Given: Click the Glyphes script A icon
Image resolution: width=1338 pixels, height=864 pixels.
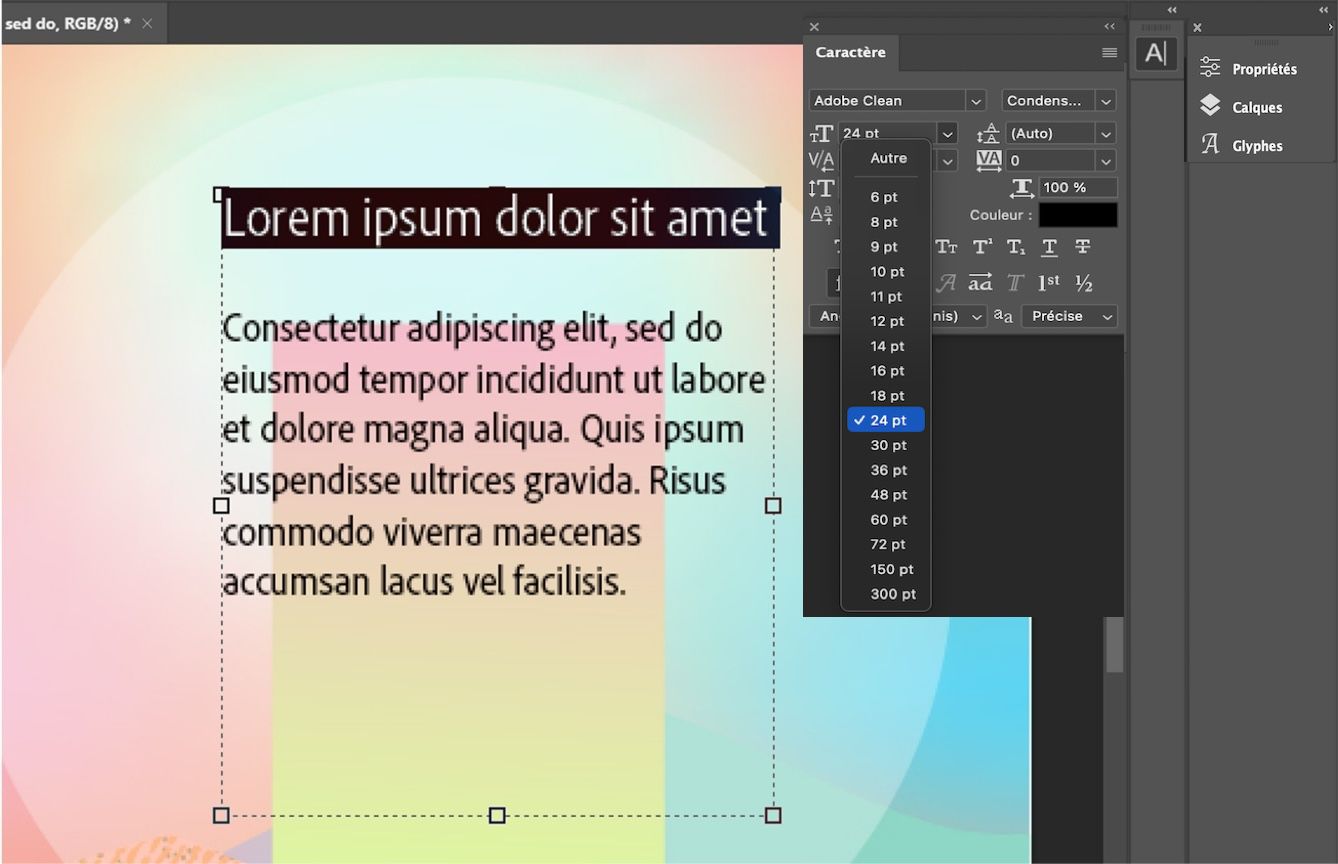Looking at the screenshot, I should point(1210,145).
